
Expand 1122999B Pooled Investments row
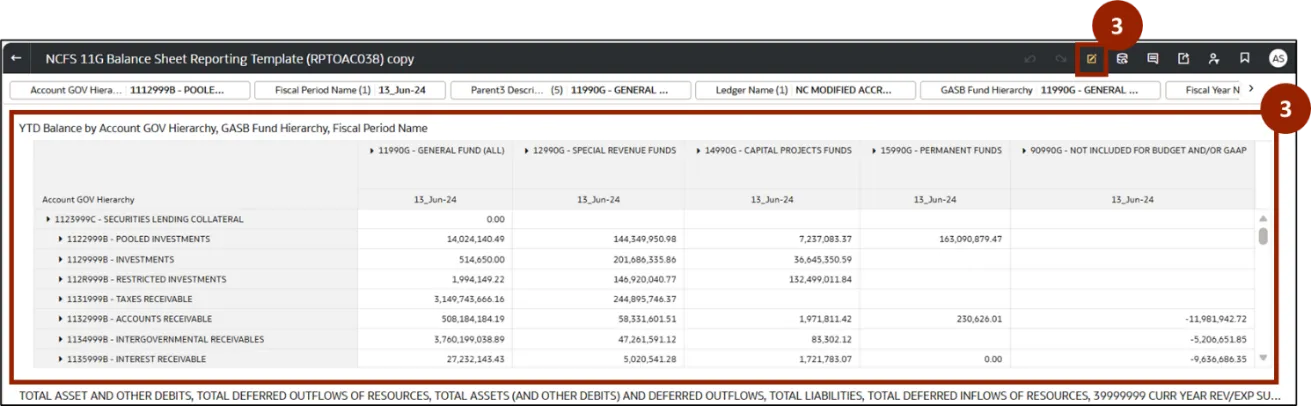61,239
